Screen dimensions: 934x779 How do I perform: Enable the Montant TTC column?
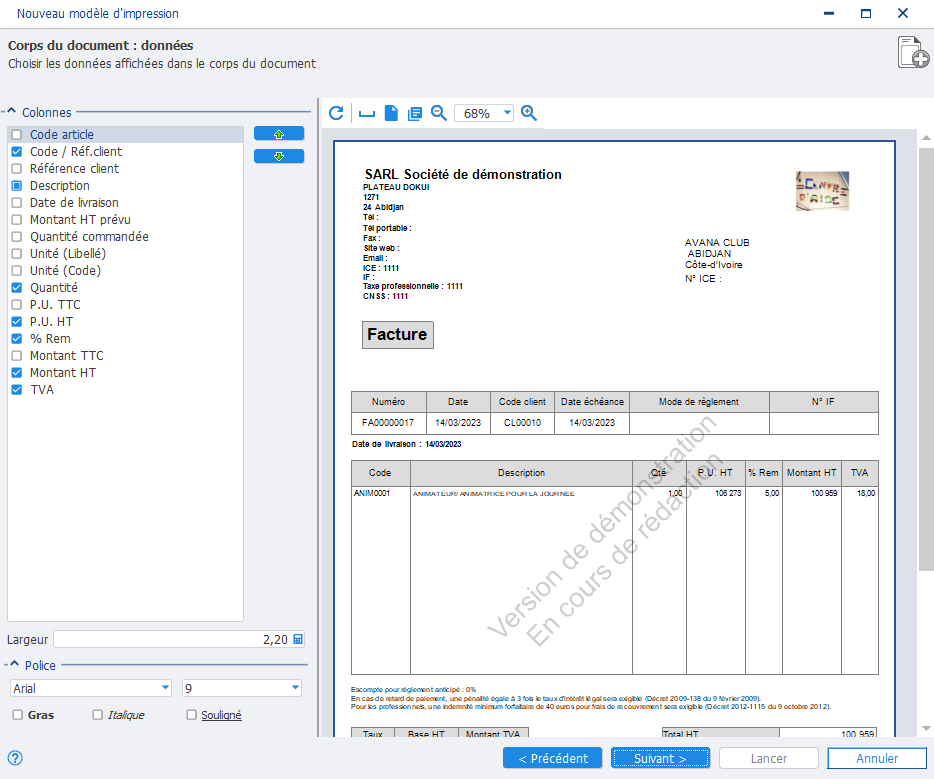(x=17, y=356)
